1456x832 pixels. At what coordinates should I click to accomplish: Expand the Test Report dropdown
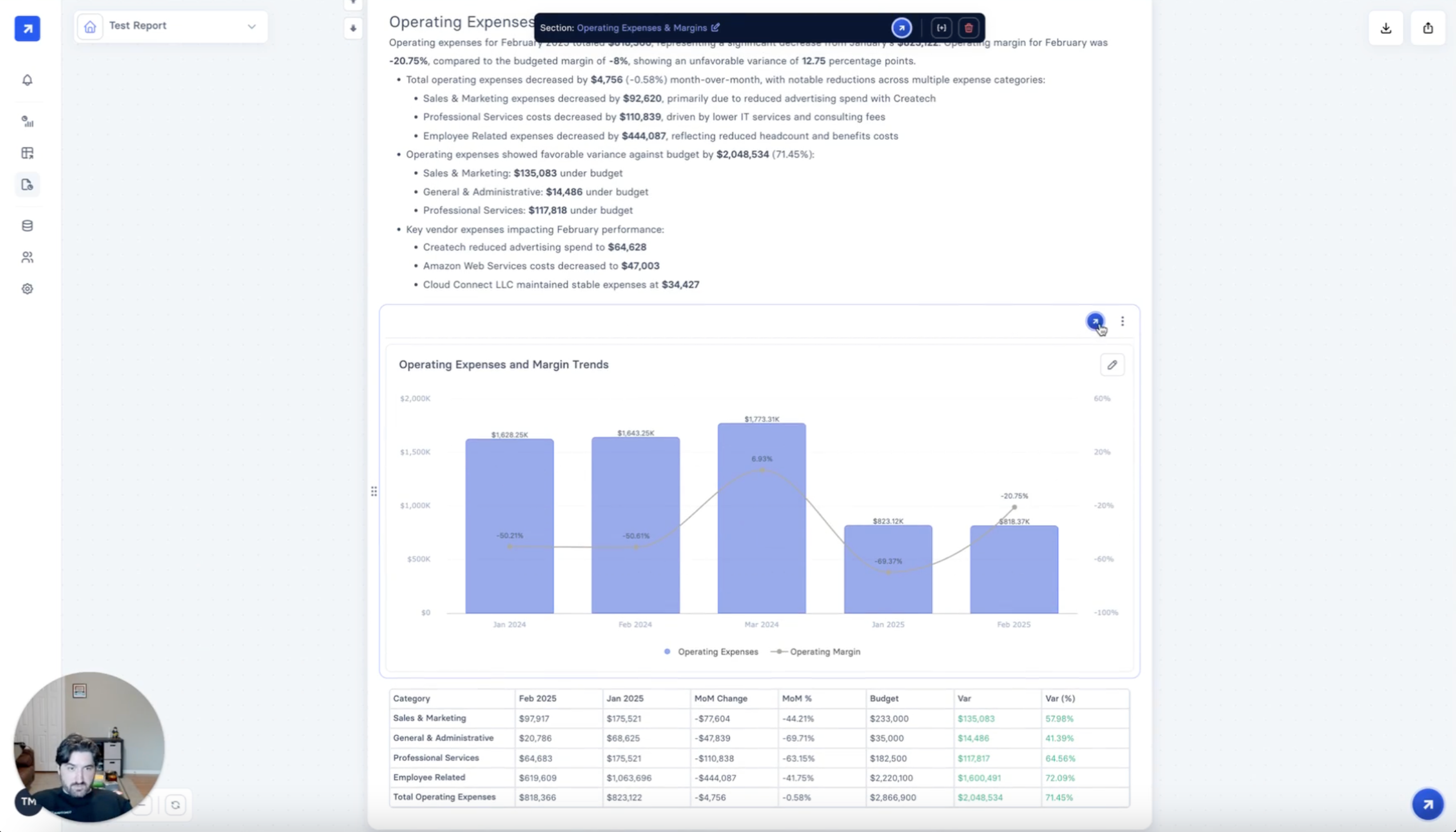click(251, 26)
